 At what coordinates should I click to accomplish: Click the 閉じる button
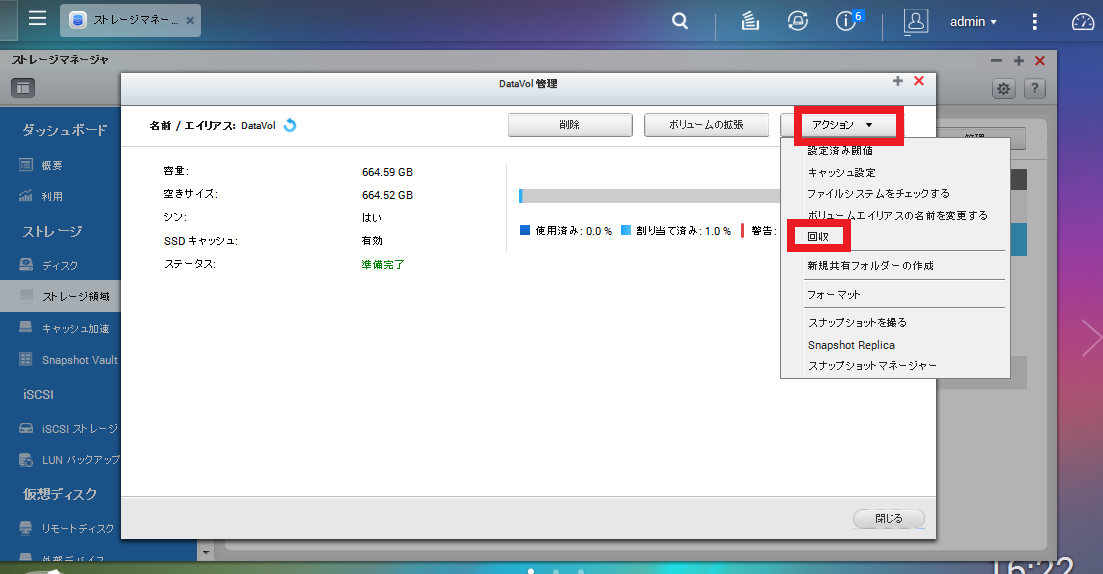click(x=888, y=518)
